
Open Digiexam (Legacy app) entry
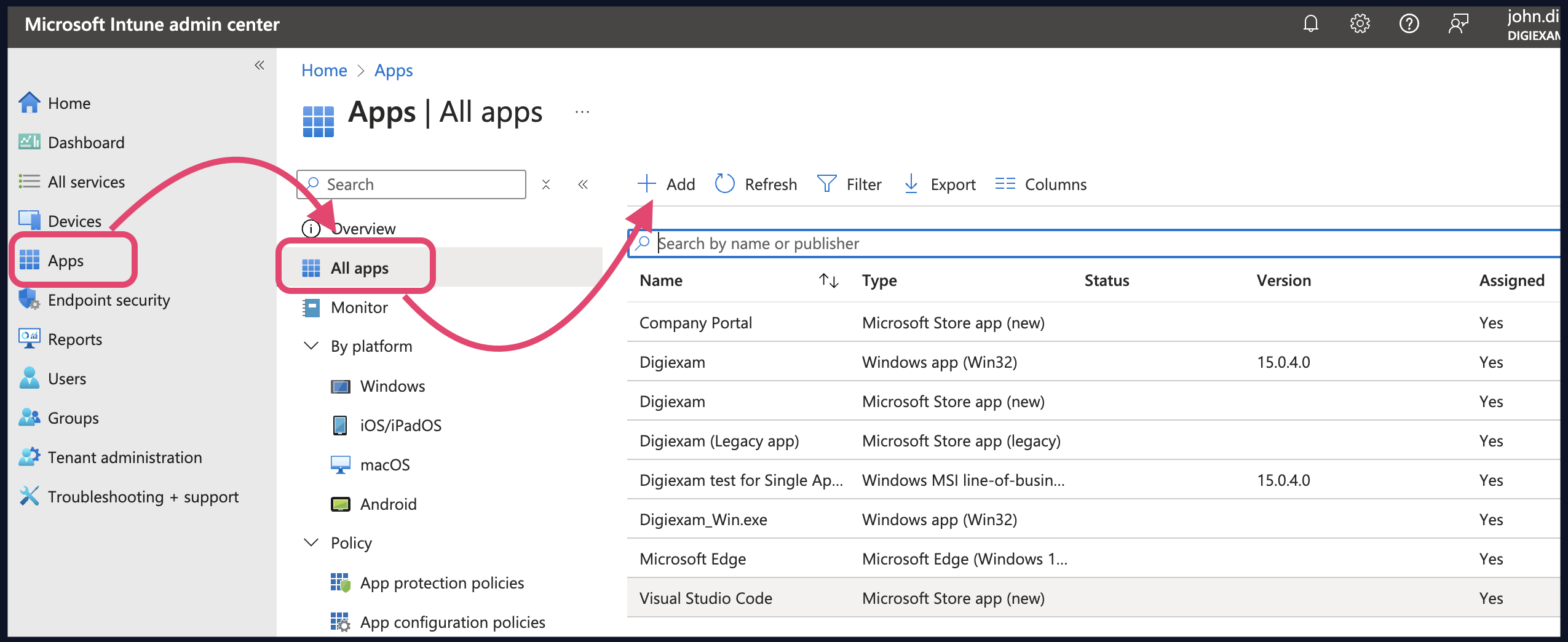click(x=719, y=441)
